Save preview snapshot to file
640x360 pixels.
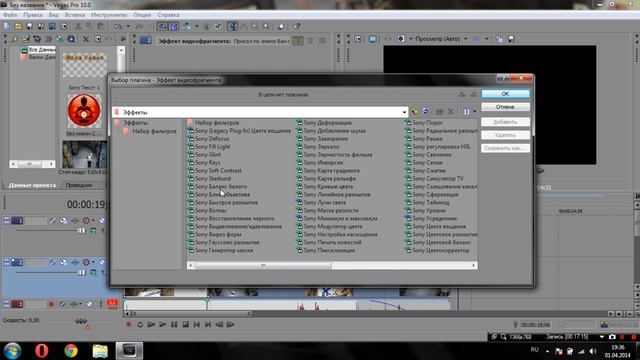tap(511, 39)
